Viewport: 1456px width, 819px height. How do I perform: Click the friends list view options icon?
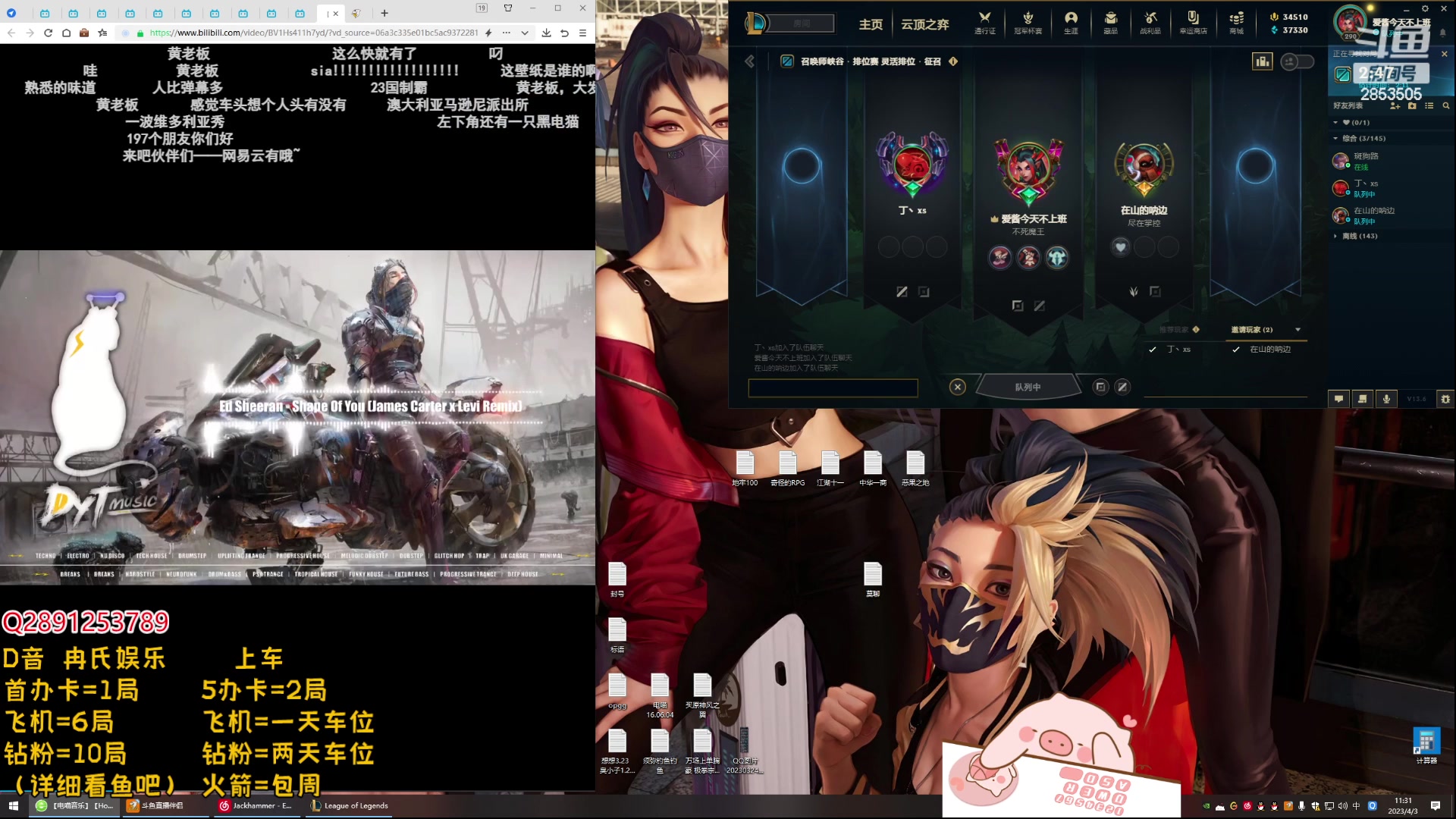(1429, 106)
